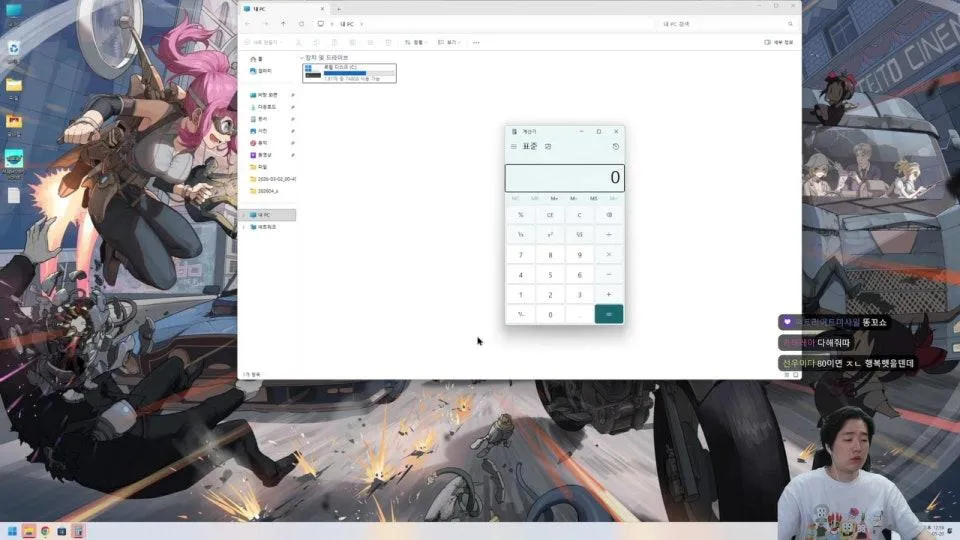
Task: Click the divide key in calculator
Action: click(609, 234)
